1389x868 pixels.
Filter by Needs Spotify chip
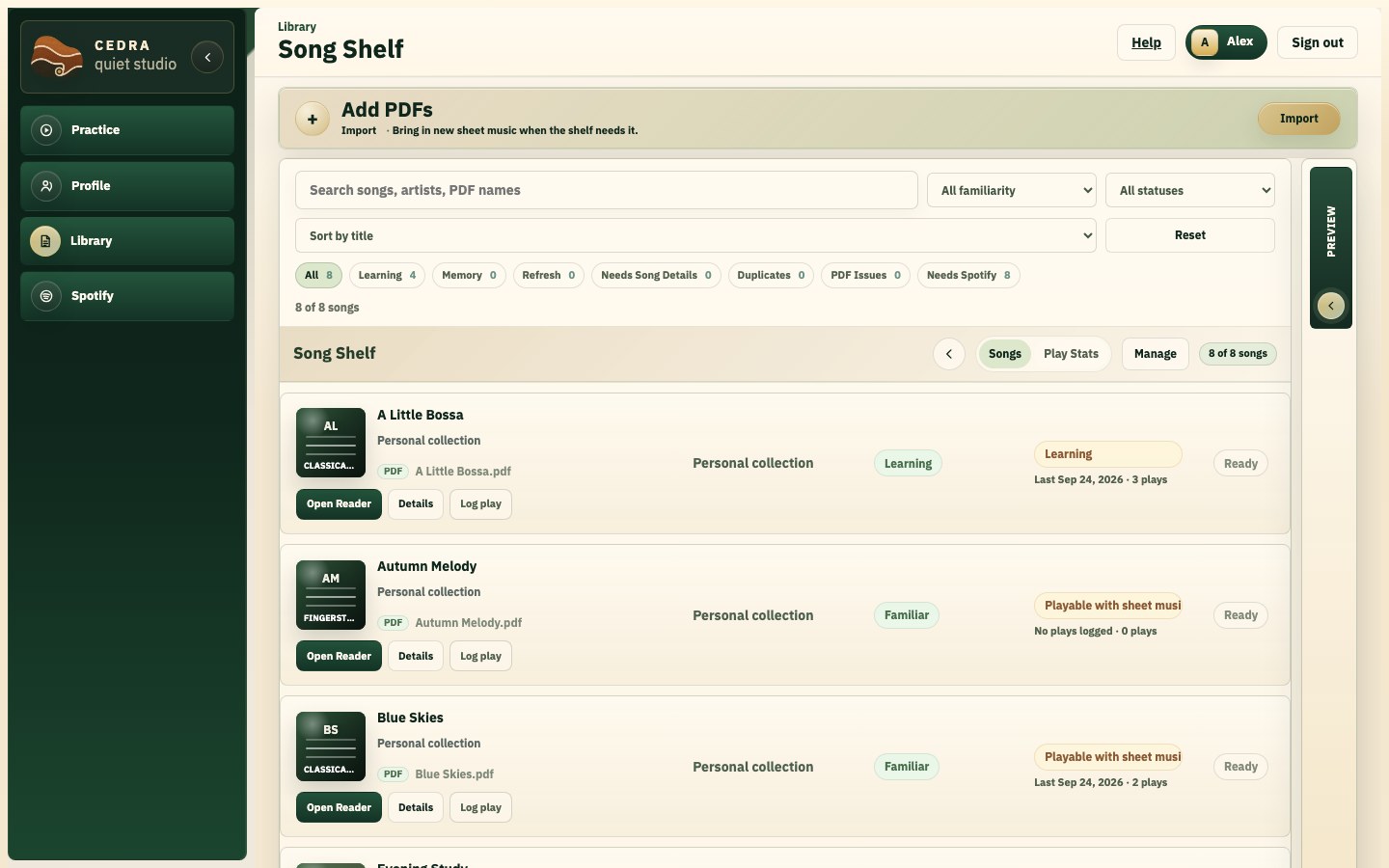(968, 276)
